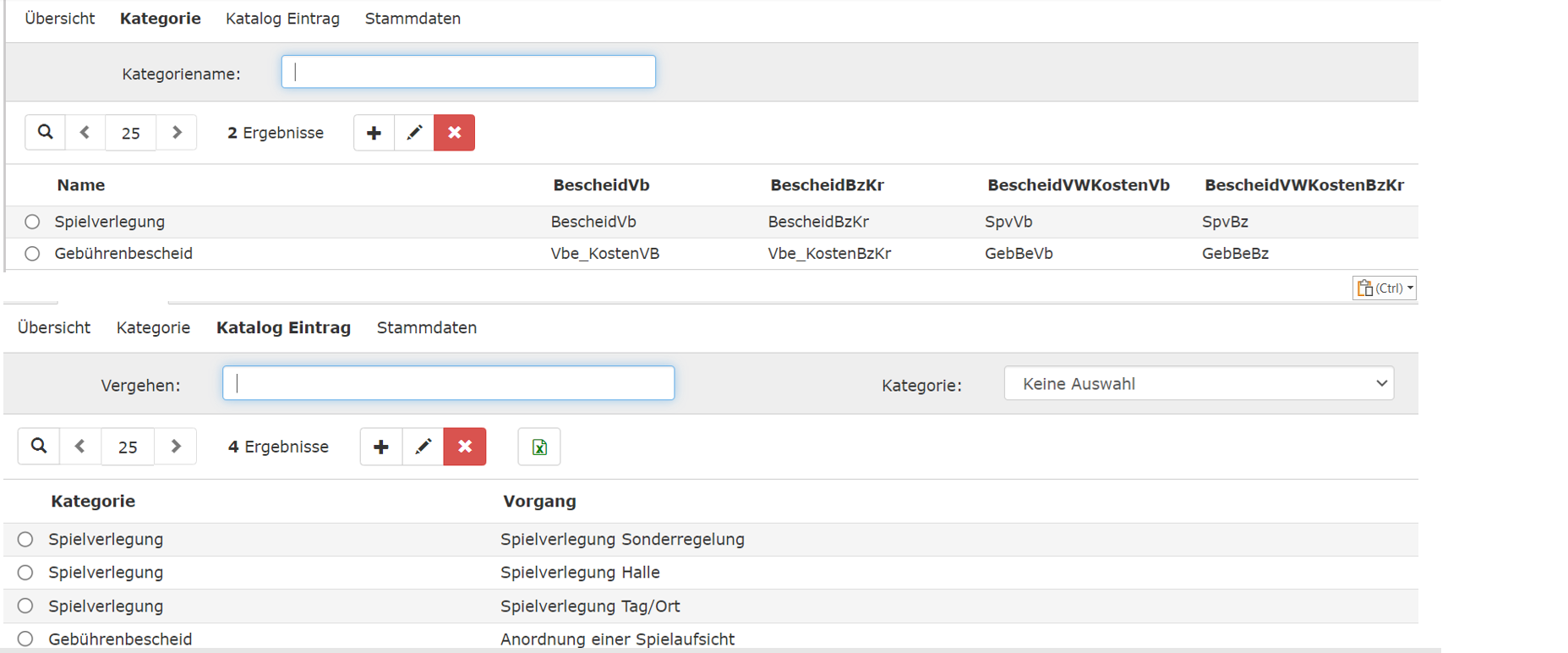Click the pencil edit icon in the Kategorie toolbar
Viewport: 1568px width, 653px height.
tap(414, 133)
